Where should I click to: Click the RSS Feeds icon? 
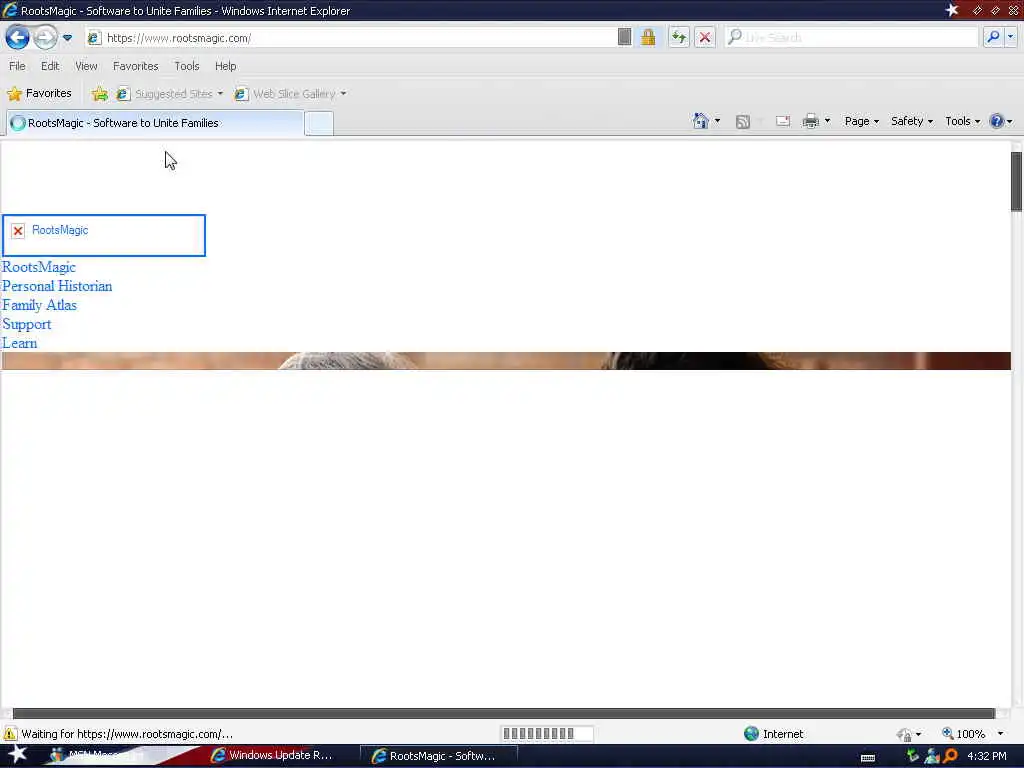click(x=743, y=121)
